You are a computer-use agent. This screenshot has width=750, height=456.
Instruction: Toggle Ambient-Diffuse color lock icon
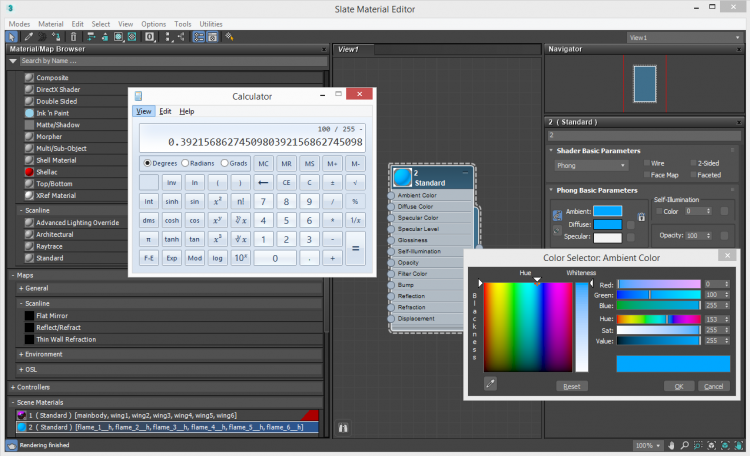click(x=557, y=216)
